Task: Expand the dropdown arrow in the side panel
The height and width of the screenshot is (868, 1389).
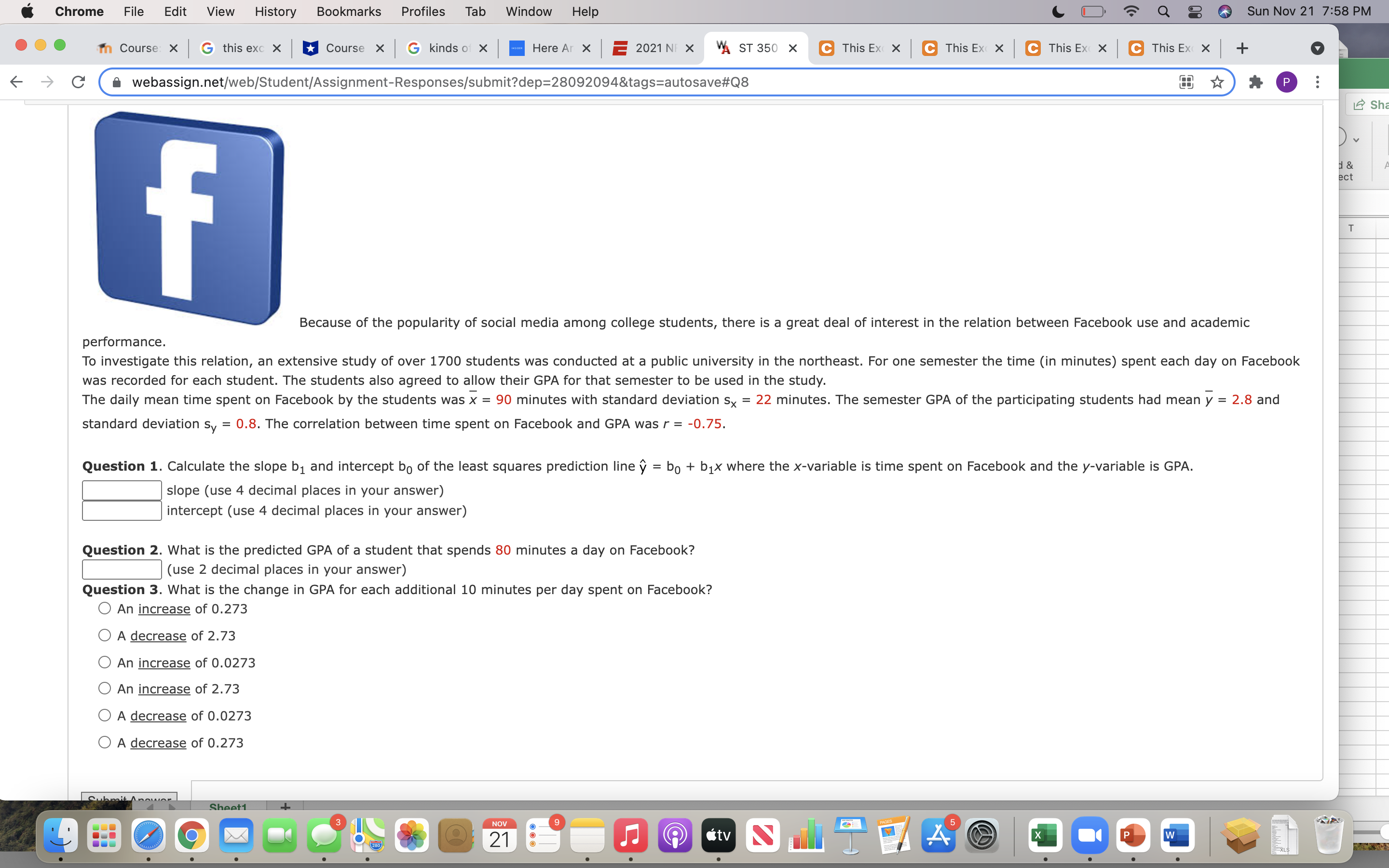Action: click(x=1356, y=139)
